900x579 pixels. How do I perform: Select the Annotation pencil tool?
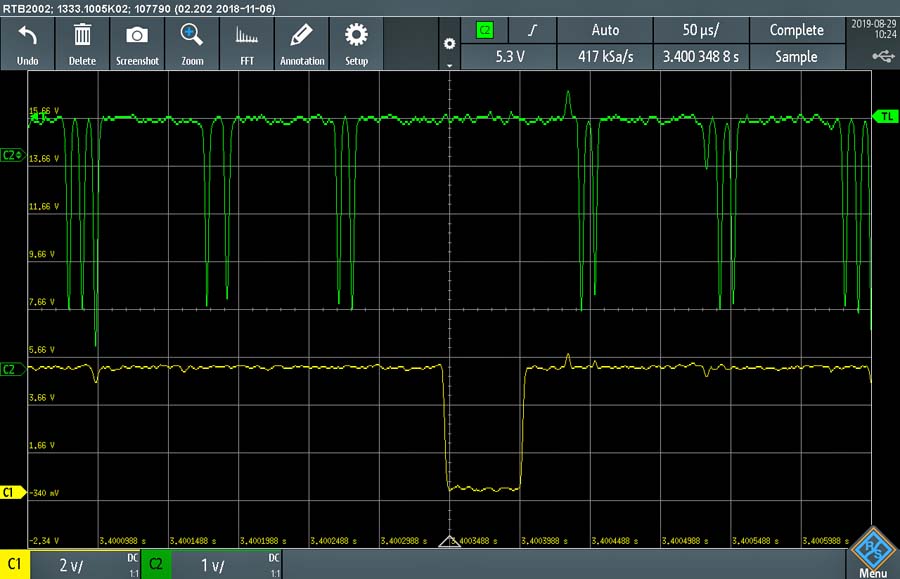pyautogui.click(x=301, y=35)
